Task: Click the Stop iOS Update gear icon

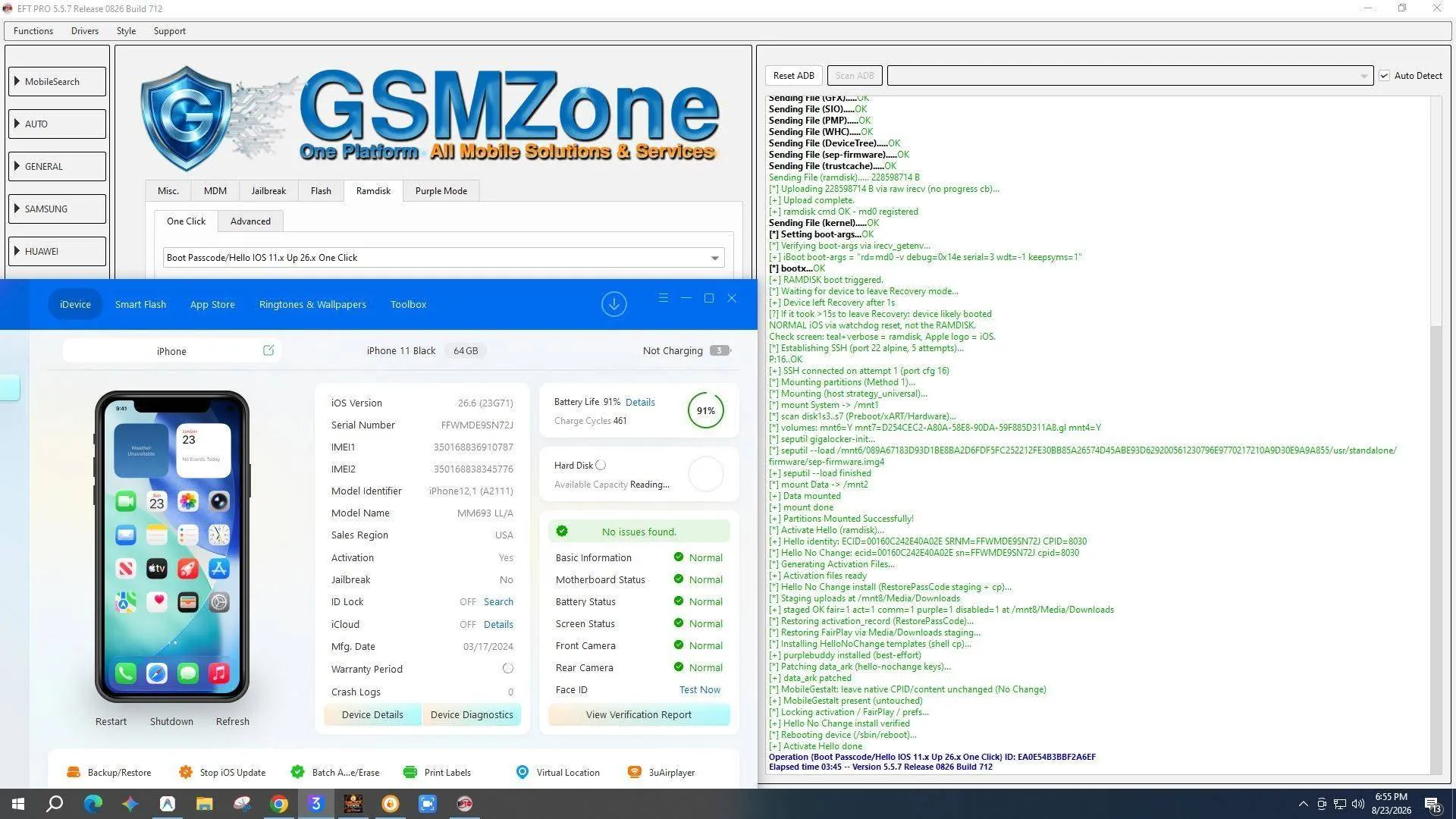Action: [186, 772]
